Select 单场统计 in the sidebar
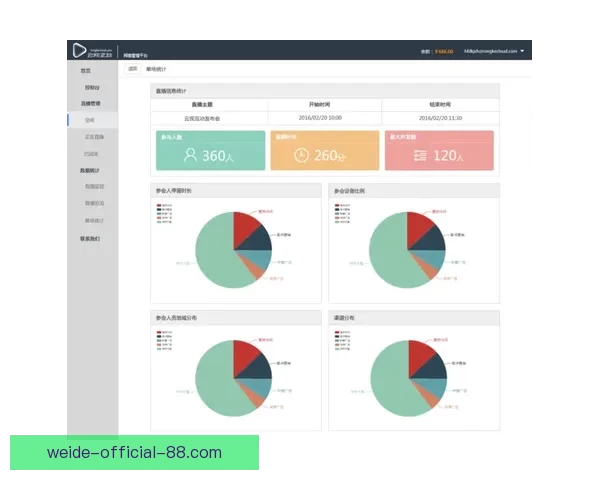The height and width of the screenshot is (480, 600). click(x=93, y=220)
